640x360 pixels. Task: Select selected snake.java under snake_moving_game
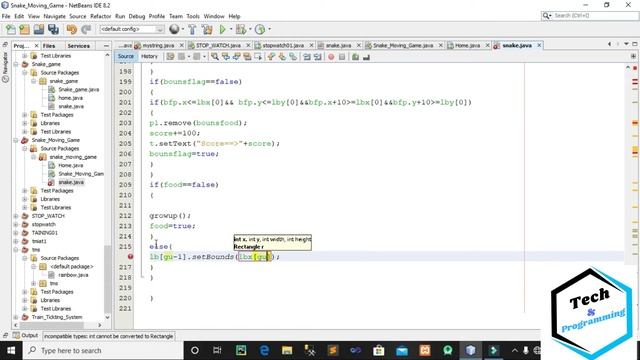[71, 182]
